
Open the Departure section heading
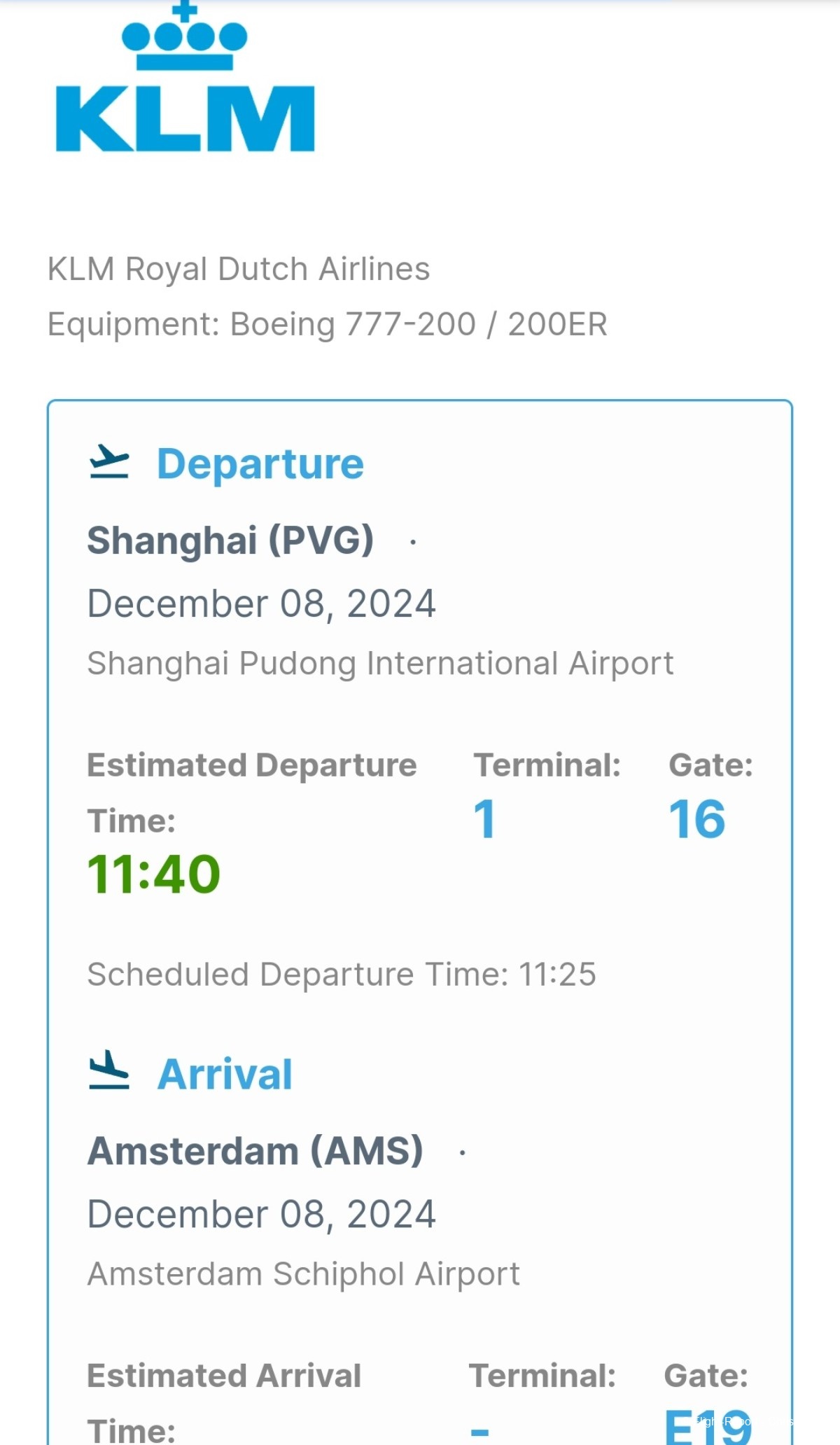click(x=260, y=464)
